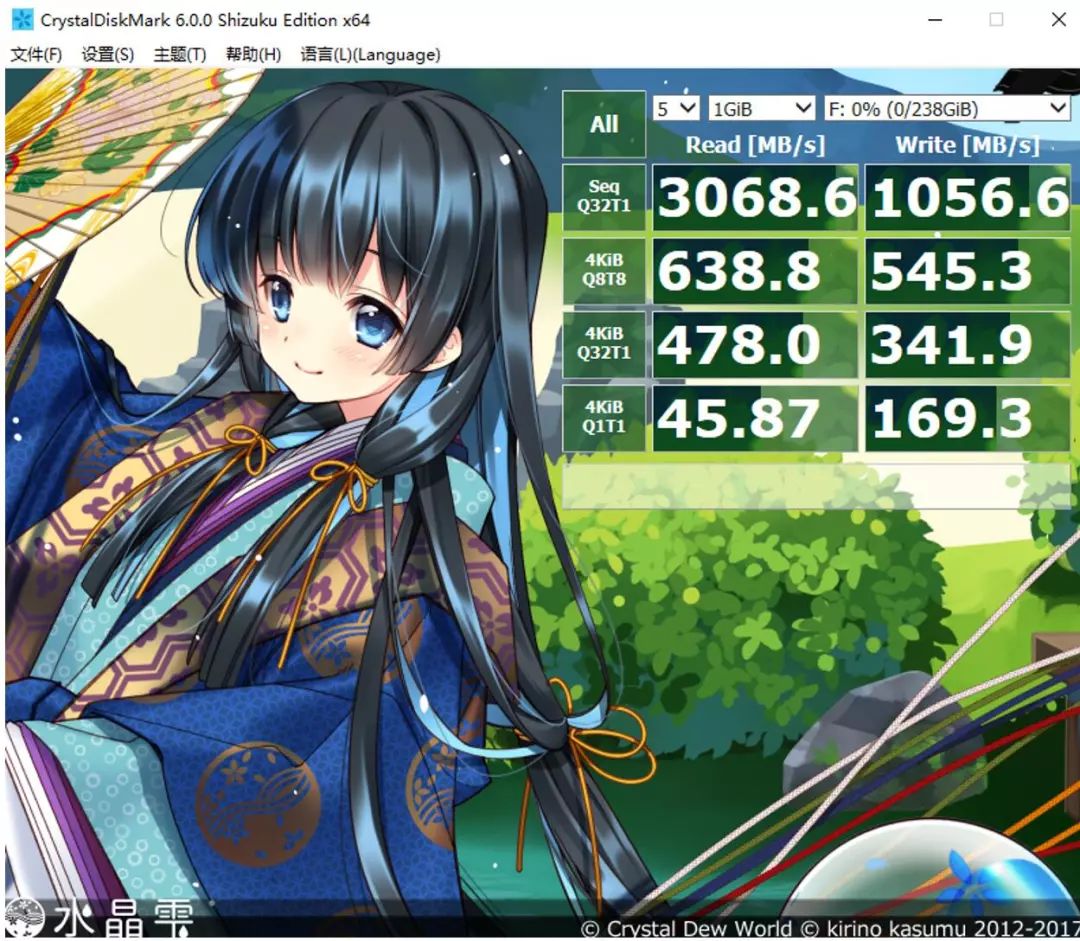The image size is (1080, 941).
Task: Run the 4KiB Q1T1 benchmark
Action: [604, 417]
